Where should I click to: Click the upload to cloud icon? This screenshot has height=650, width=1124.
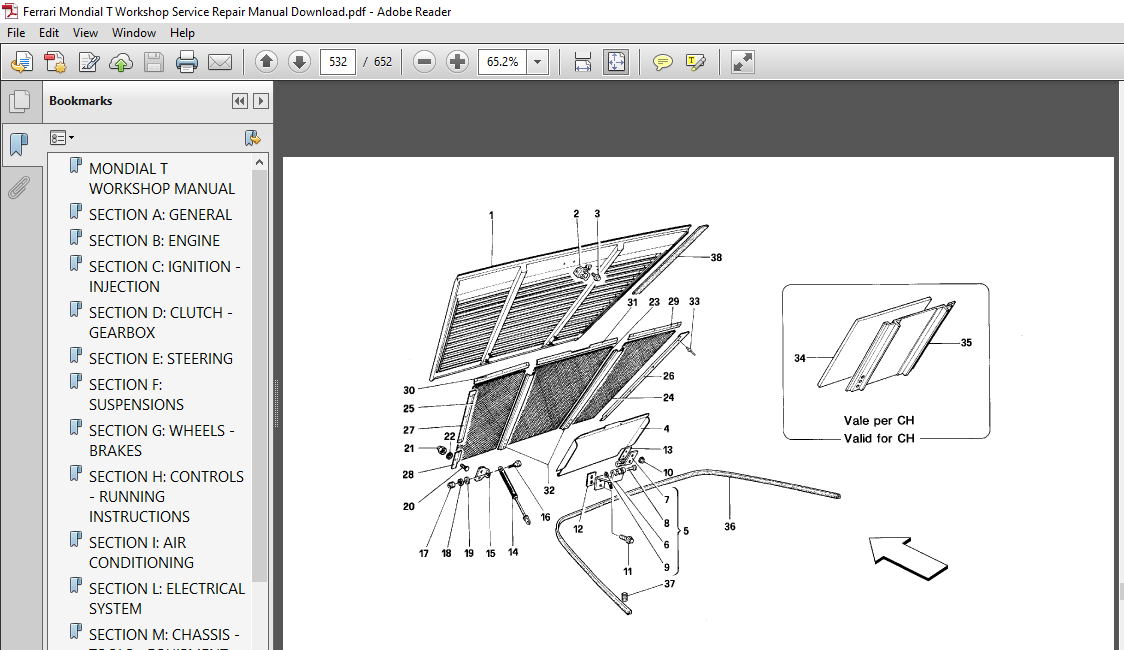click(x=121, y=62)
